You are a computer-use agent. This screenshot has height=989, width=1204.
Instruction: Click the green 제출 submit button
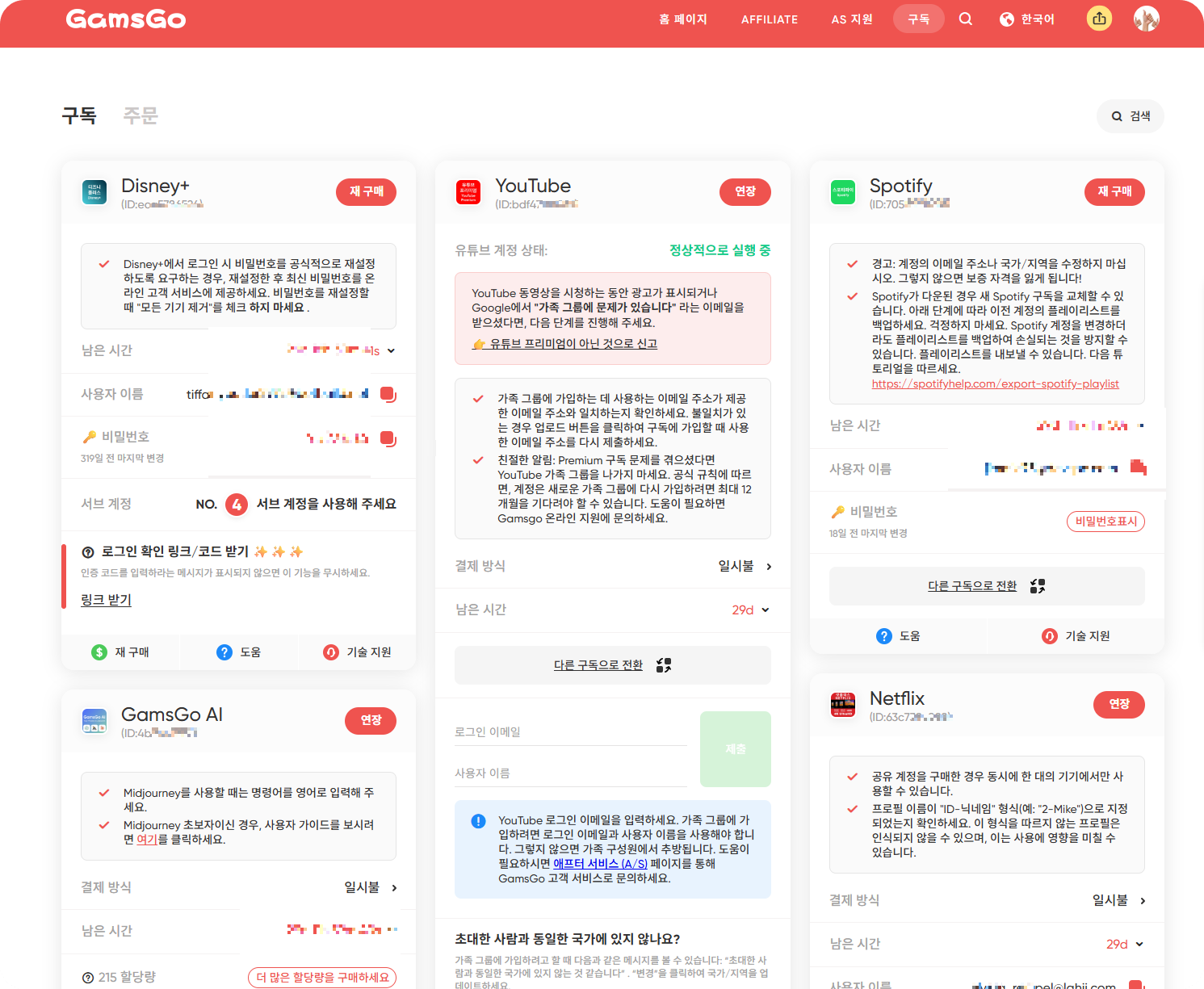point(736,749)
